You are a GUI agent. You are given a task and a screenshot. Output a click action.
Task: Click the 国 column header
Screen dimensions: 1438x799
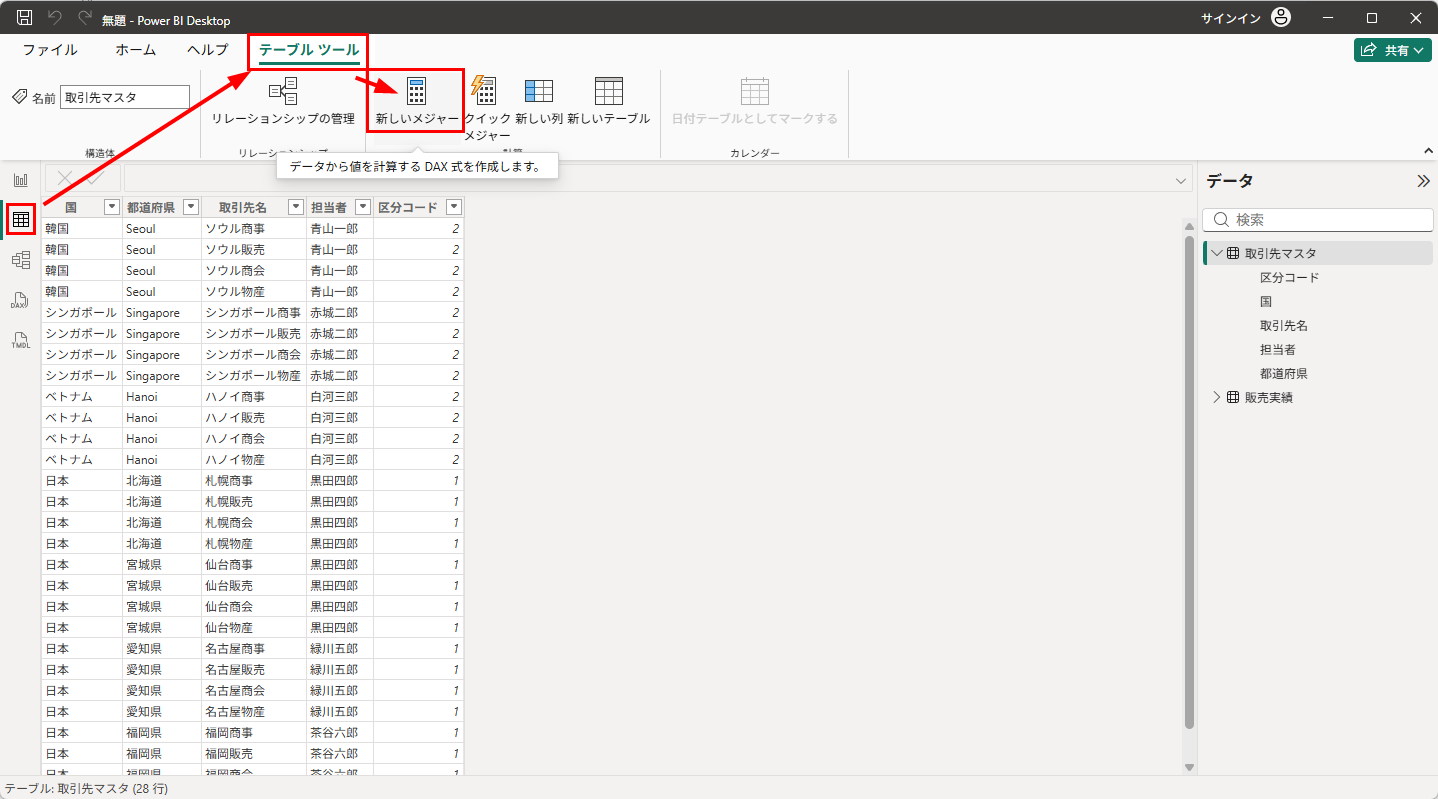click(x=81, y=207)
